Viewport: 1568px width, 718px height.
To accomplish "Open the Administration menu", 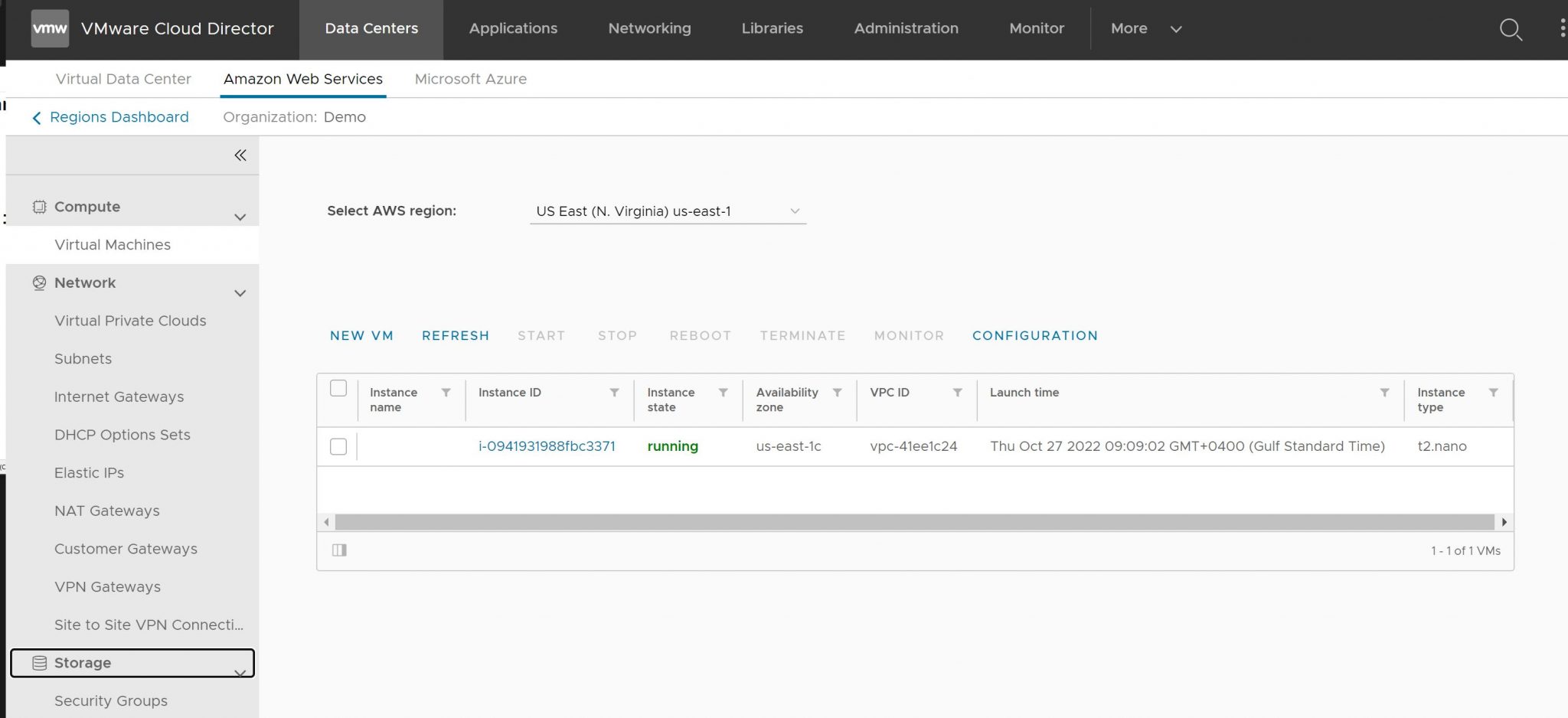I will [906, 28].
